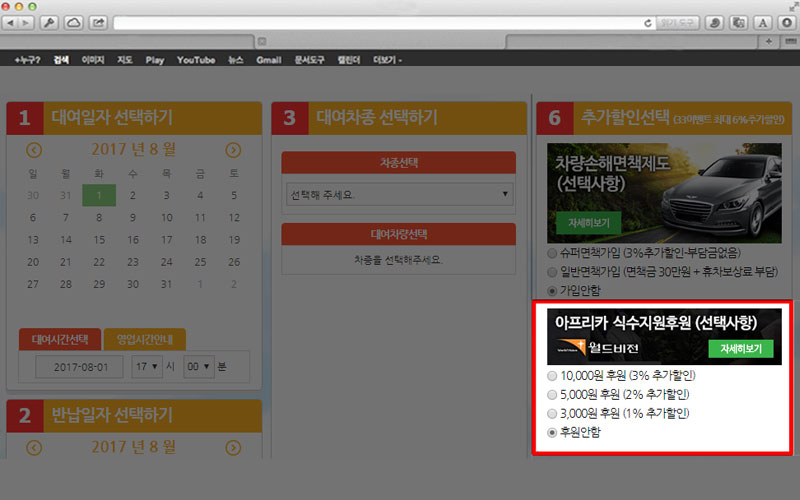This screenshot has width=800, height=500.
Task: Click the wrench icon in browser toolbar
Action: pyautogui.click(x=48, y=22)
